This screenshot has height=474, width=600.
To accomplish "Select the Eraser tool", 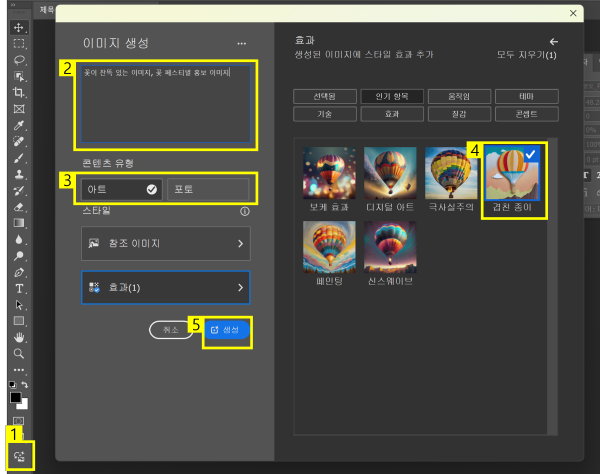I will (18, 207).
